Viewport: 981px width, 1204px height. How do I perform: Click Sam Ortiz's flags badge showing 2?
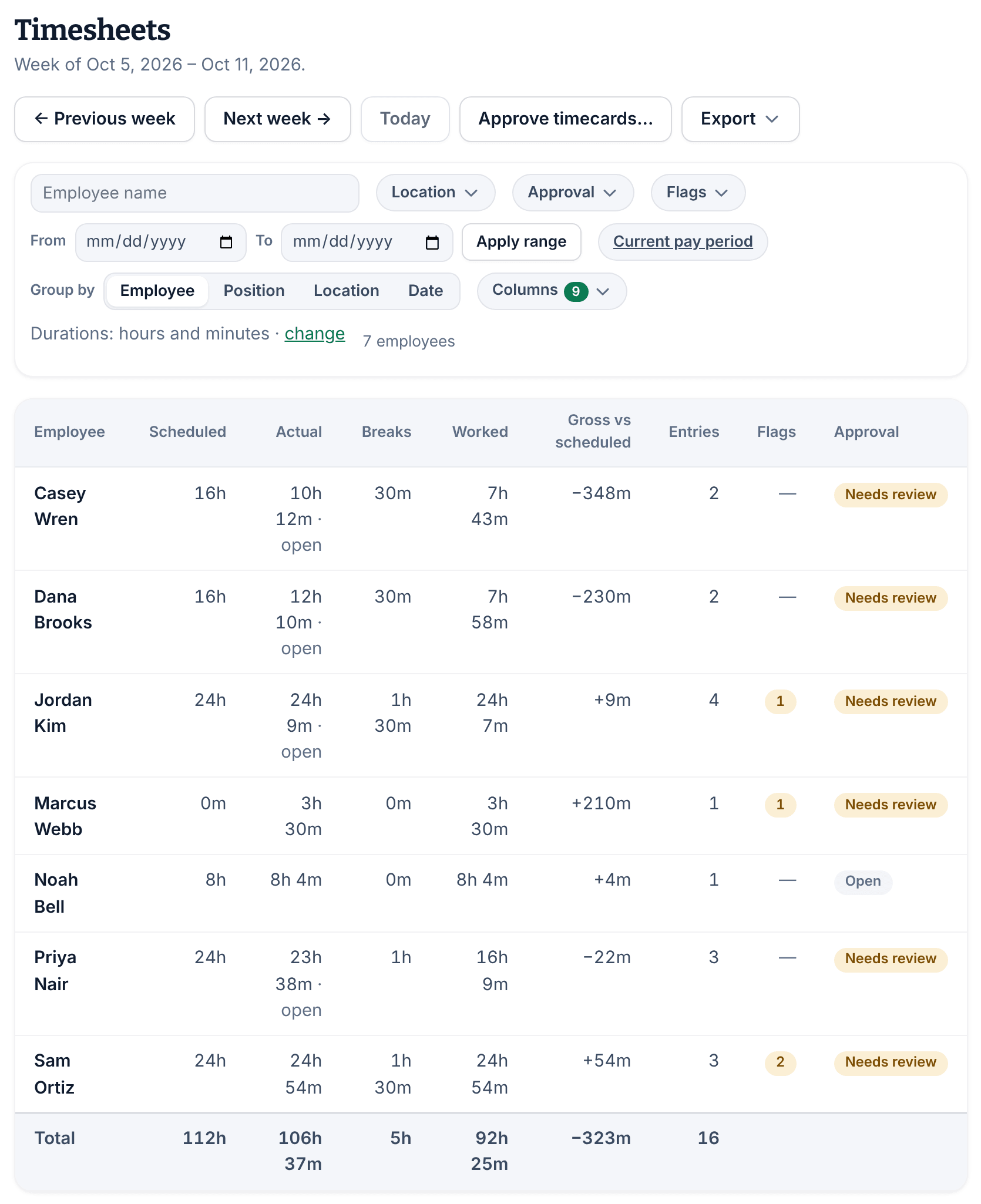(780, 1062)
